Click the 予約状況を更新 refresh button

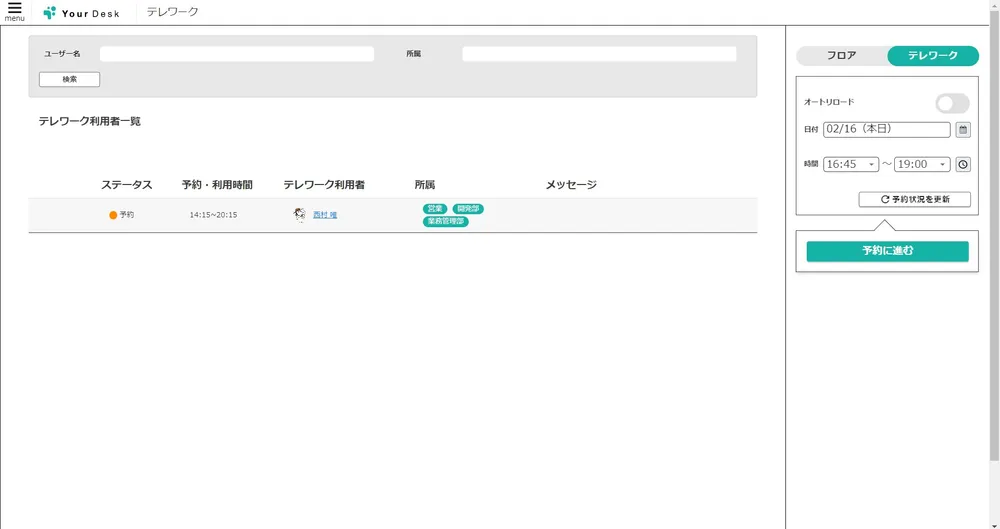click(x=914, y=199)
